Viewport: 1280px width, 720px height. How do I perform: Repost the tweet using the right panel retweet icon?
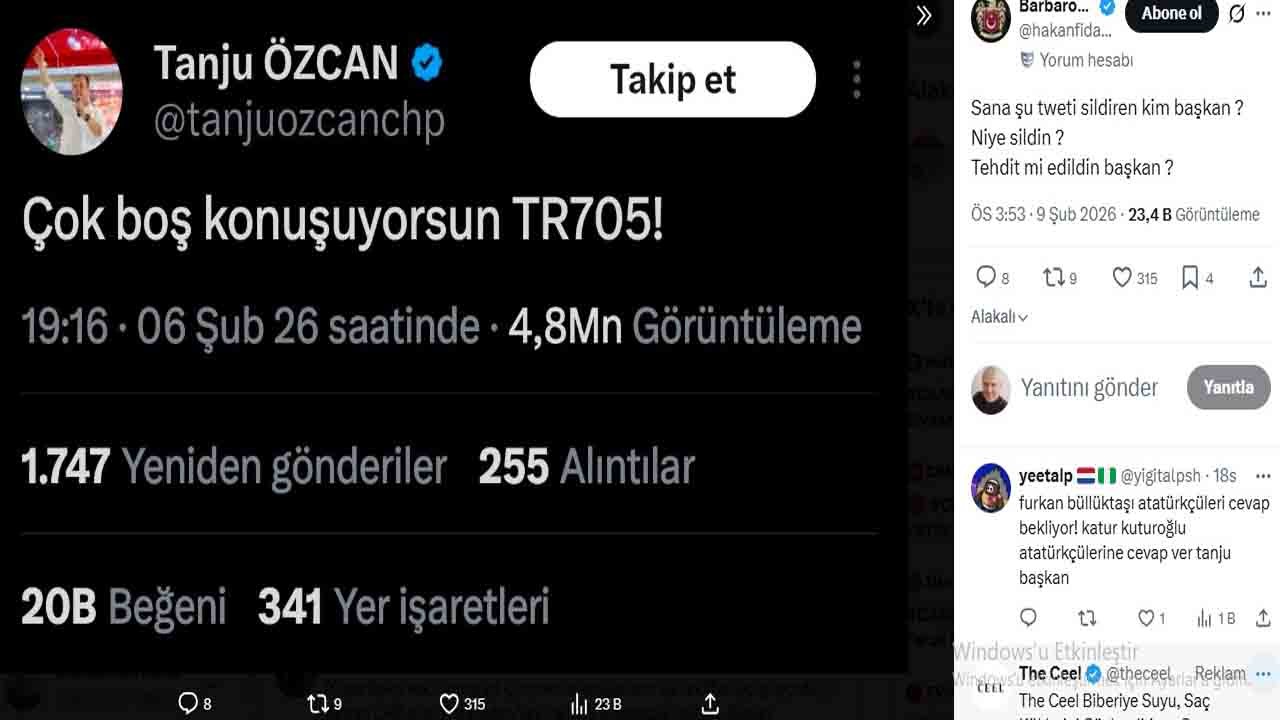click(x=1054, y=277)
